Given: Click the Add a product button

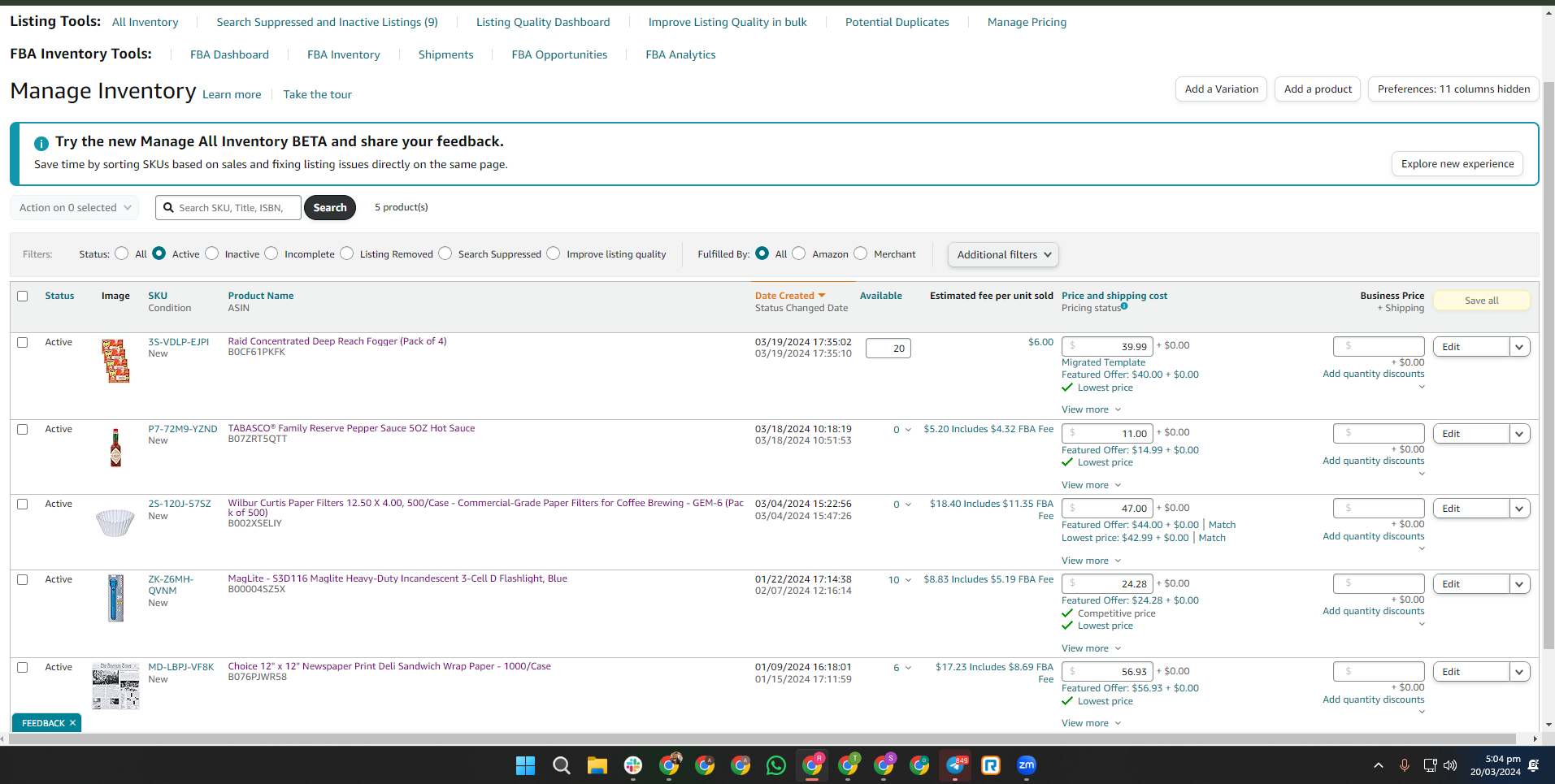Looking at the screenshot, I should 1318,89.
